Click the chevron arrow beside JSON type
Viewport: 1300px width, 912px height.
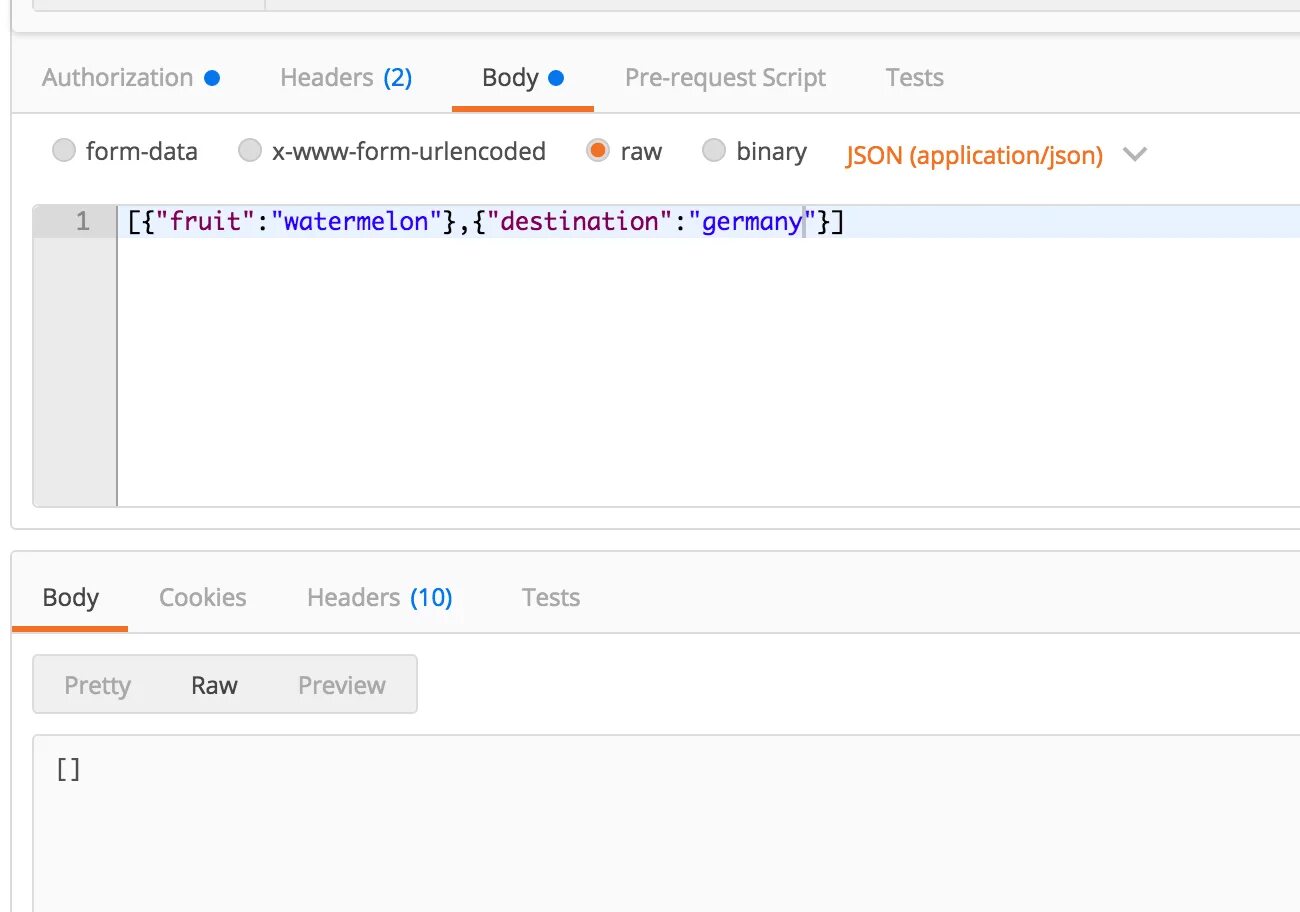tap(1135, 155)
